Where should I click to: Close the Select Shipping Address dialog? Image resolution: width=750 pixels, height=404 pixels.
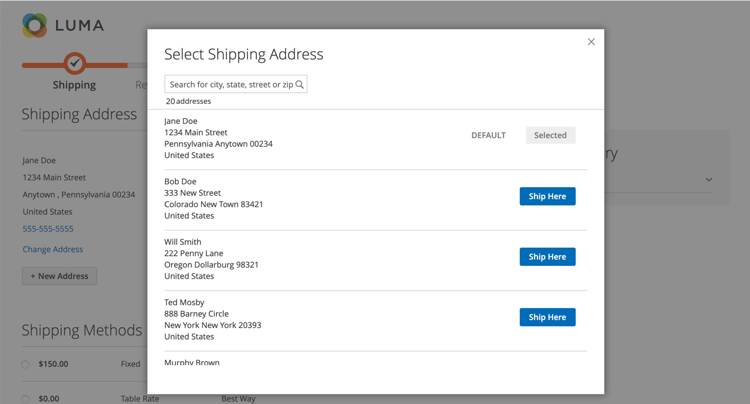pos(591,42)
